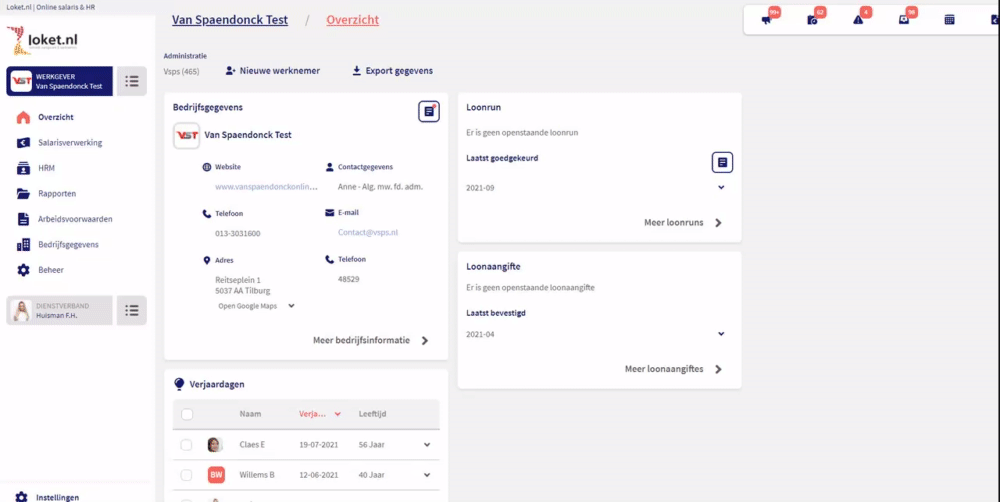Open the announcements megaphone icon
This screenshot has height=502, width=1000.
coord(767,19)
